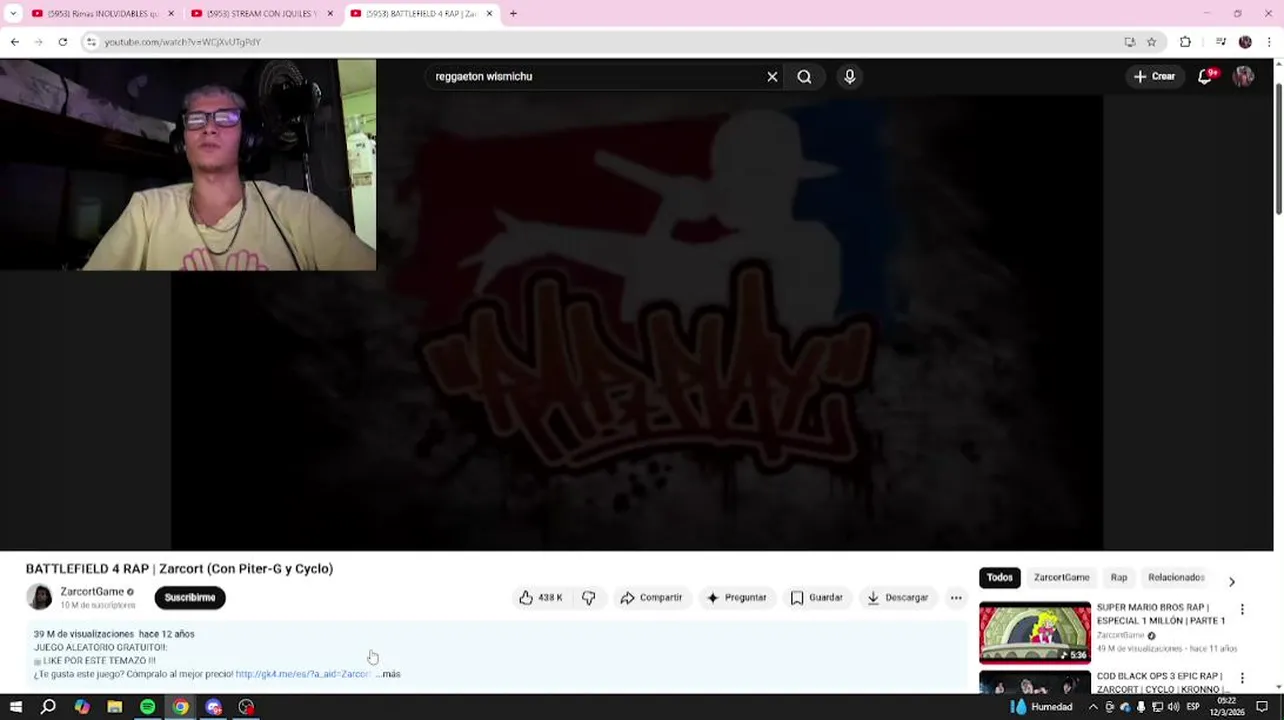Click the search magnifier icon on YouTube
Viewport: 1284px width, 720px height.
coord(804,77)
